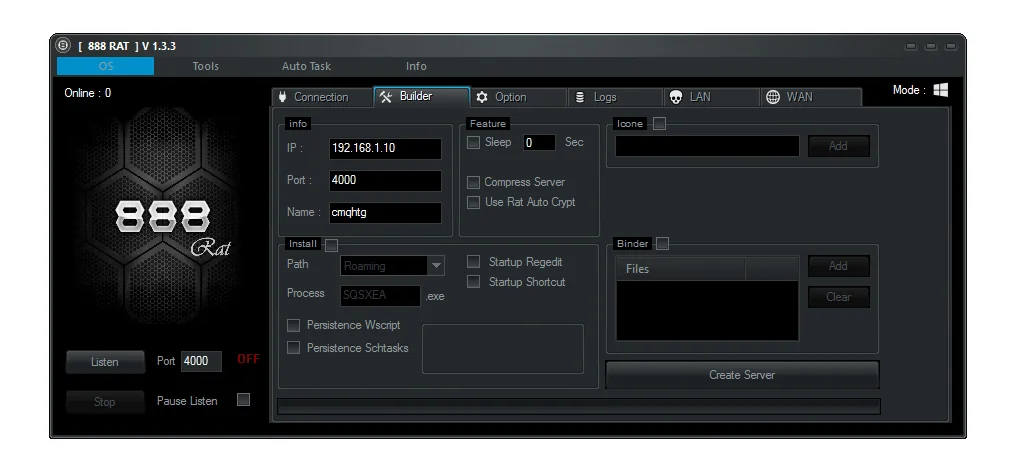The width and height of the screenshot is (1012, 476).
Task: Click the wrench icon on Builder tab
Action: 386,96
